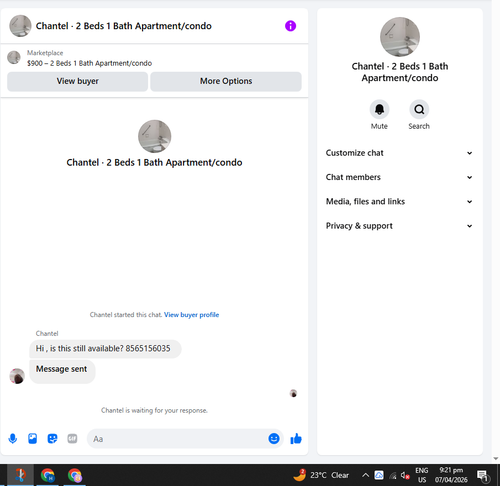Expand Chat members section
Viewport: 500px width, 486px height.
399,177
